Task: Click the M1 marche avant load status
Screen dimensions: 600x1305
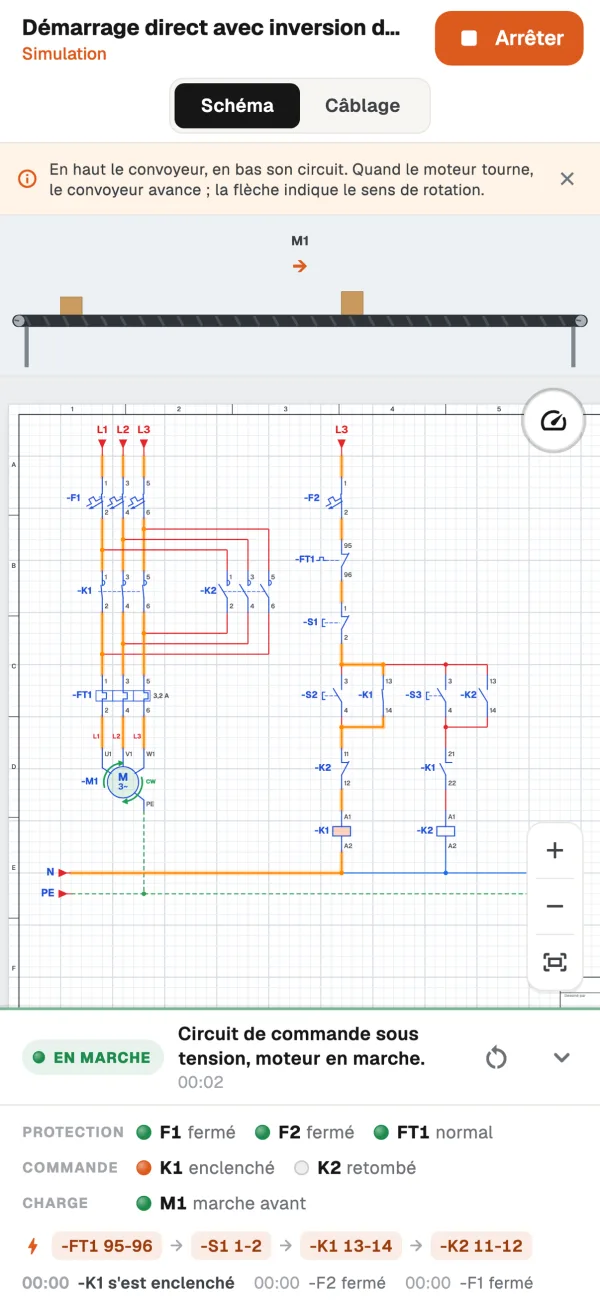Action: [x=221, y=1203]
